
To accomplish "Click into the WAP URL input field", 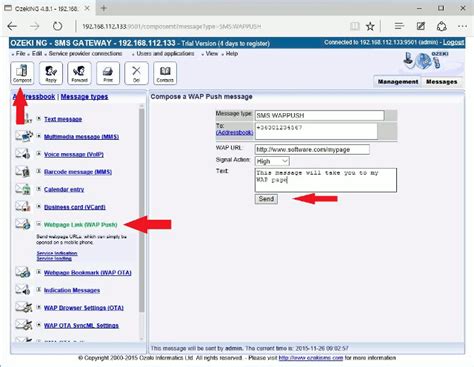I will point(312,149).
